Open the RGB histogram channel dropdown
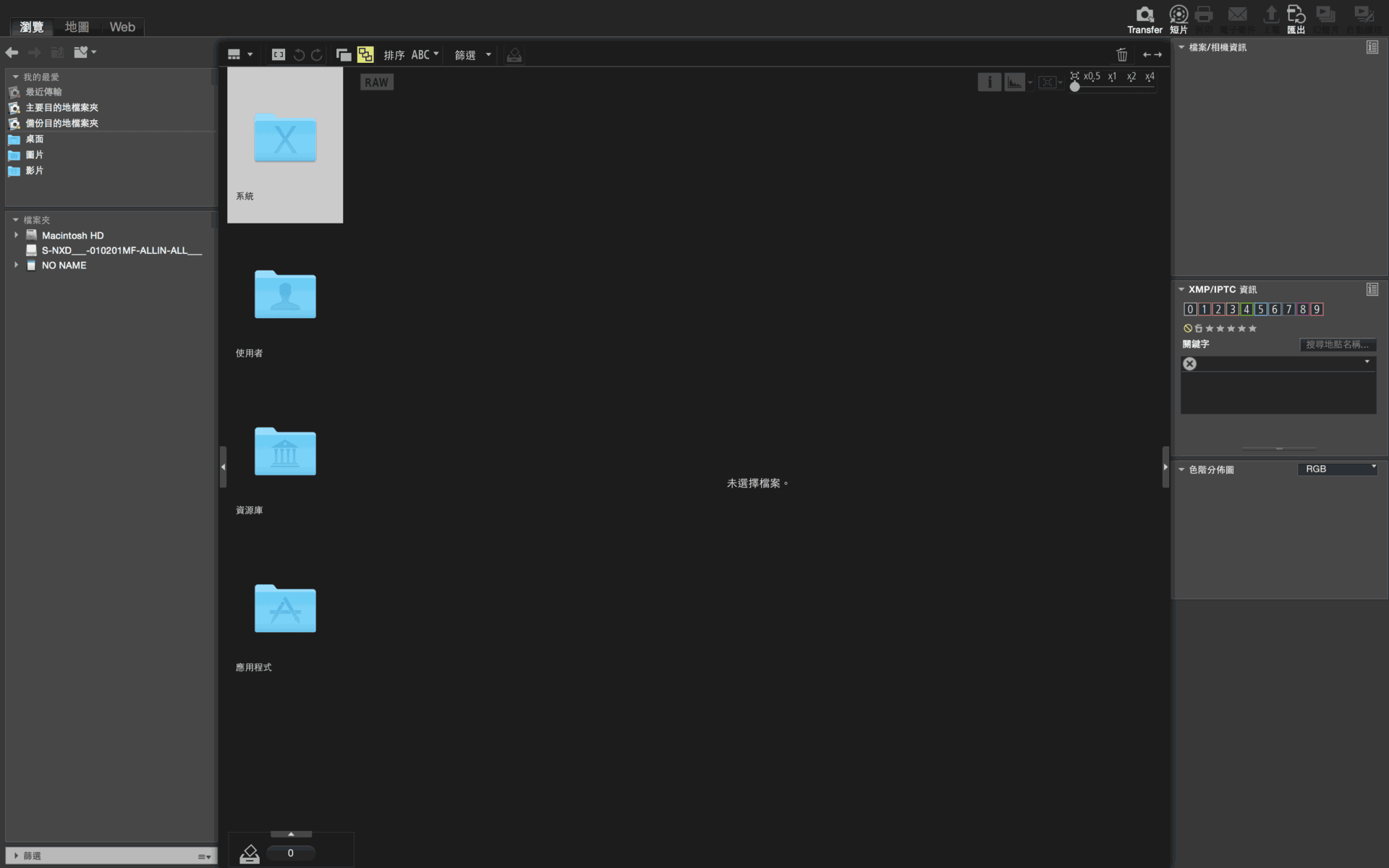Screen dimensions: 1389x868 [1338, 469]
